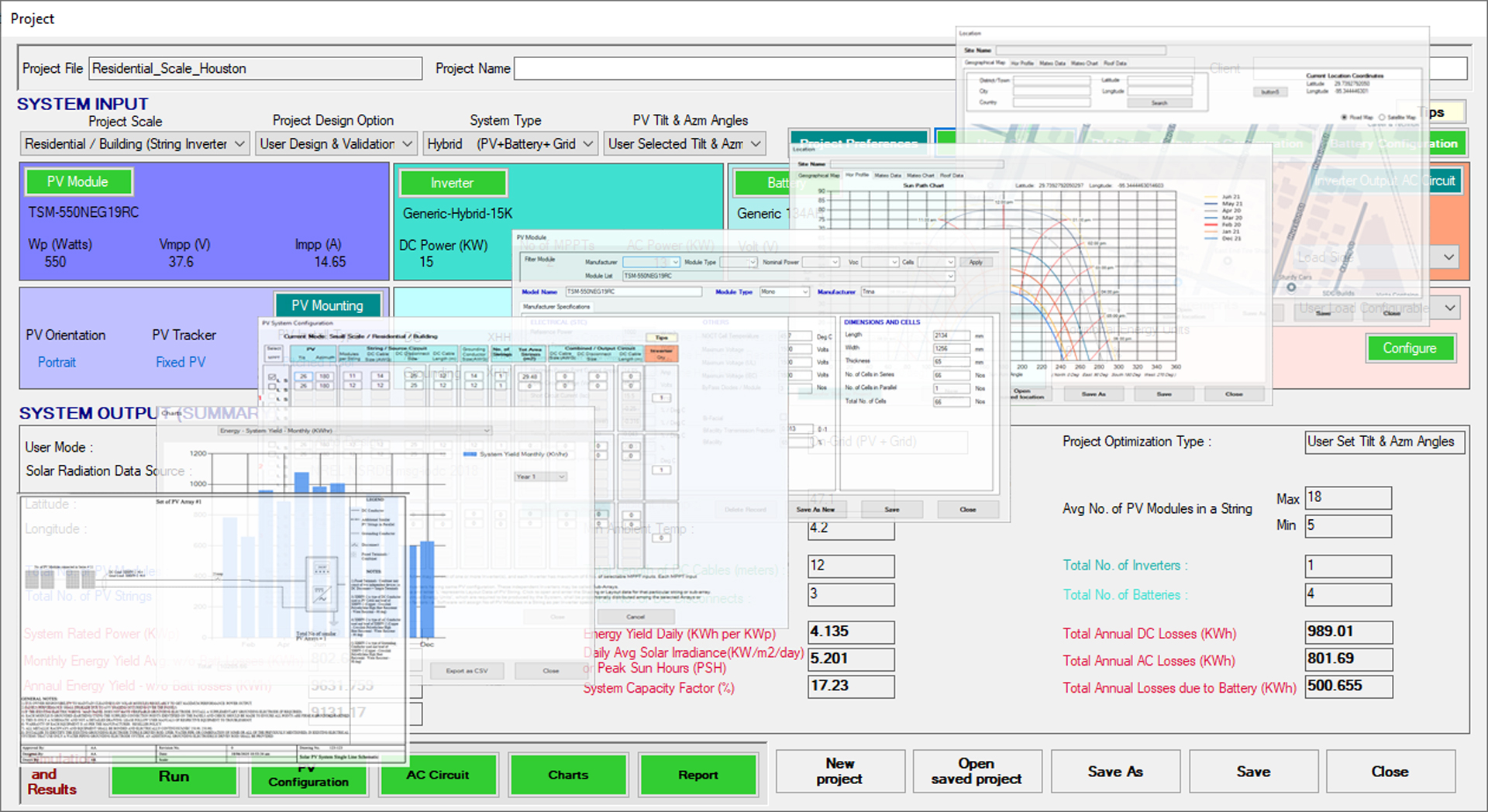The width and height of the screenshot is (1488, 812).
Task: Generate the project Report
Action: pos(697,775)
